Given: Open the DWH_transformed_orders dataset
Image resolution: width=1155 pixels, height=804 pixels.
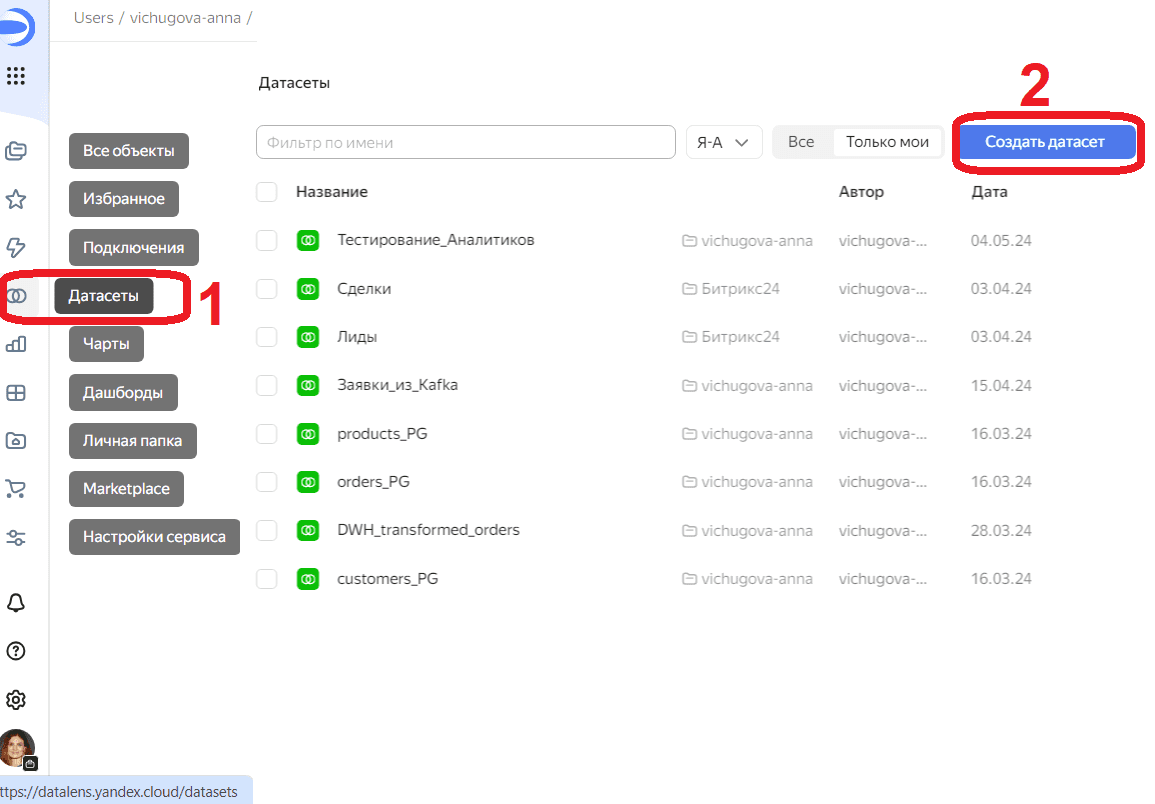Looking at the screenshot, I should [428, 530].
